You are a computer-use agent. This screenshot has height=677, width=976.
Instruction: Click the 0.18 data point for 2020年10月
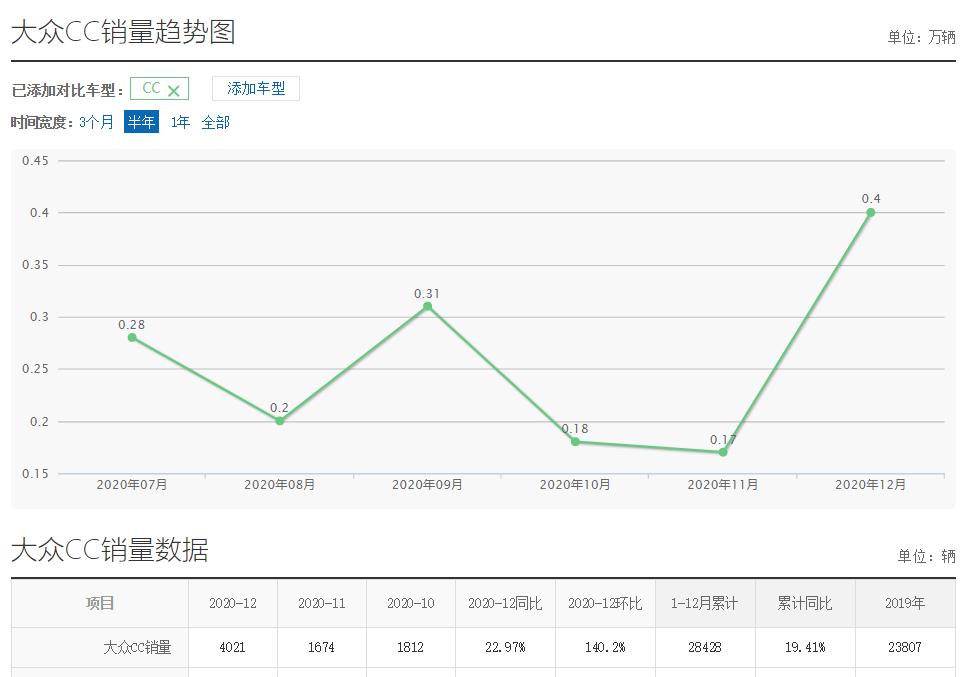coord(575,442)
